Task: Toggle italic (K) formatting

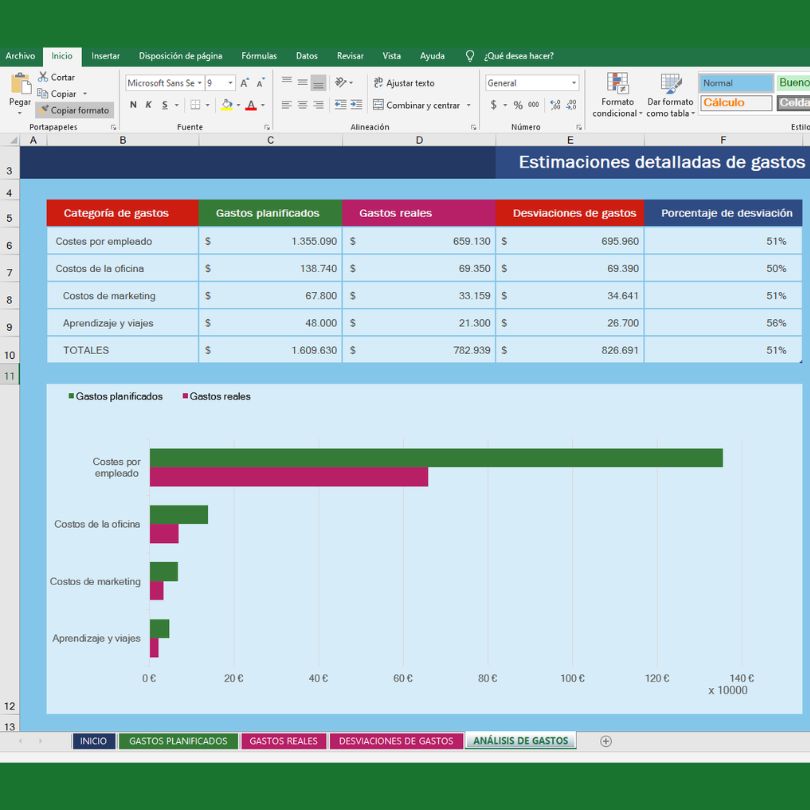Action: tap(148, 105)
